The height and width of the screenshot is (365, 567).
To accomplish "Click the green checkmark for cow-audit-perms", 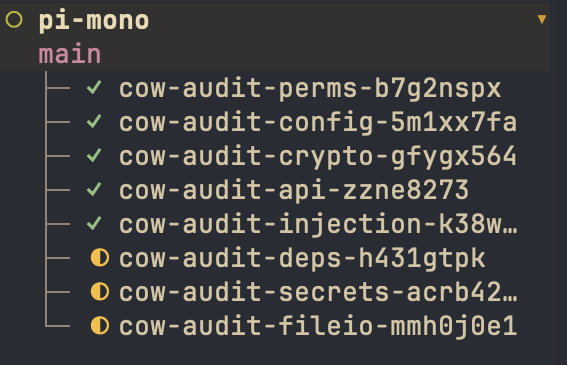I will (x=94, y=88).
